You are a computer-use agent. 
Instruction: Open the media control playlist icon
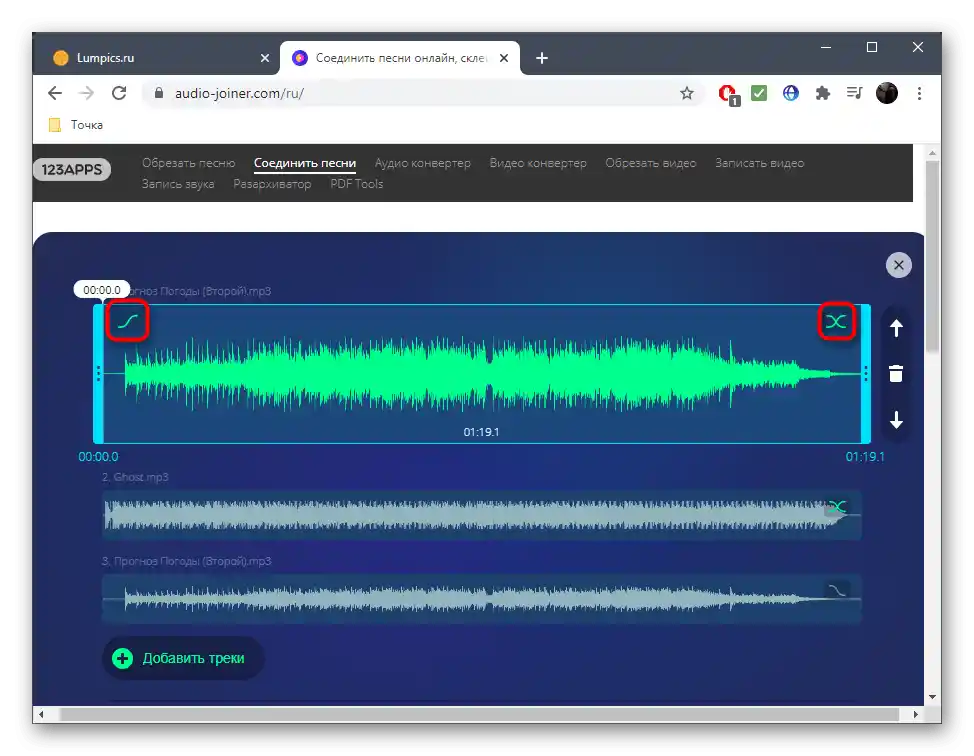(x=854, y=93)
